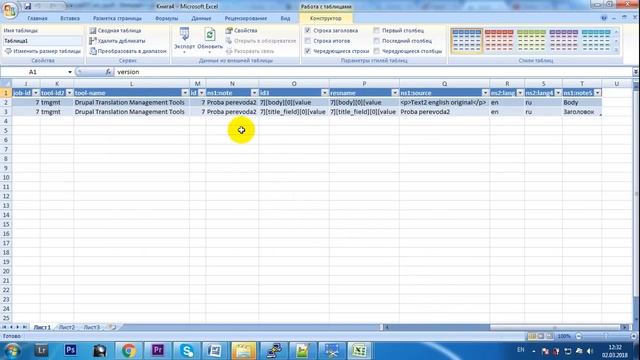This screenshot has width=640, height=360.
Task: Click the Обновить refresh icon
Action: tap(210, 35)
